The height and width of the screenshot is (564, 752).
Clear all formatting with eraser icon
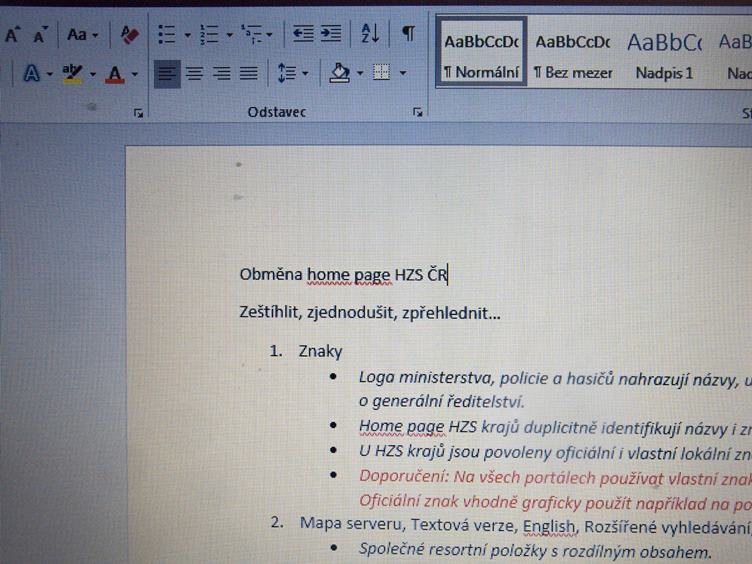[x=129, y=35]
